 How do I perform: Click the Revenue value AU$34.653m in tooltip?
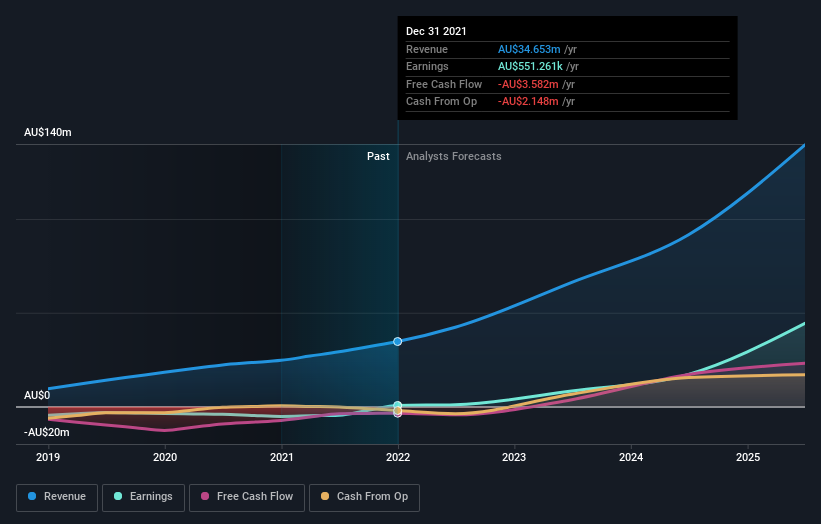pyautogui.click(x=529, y=49)
